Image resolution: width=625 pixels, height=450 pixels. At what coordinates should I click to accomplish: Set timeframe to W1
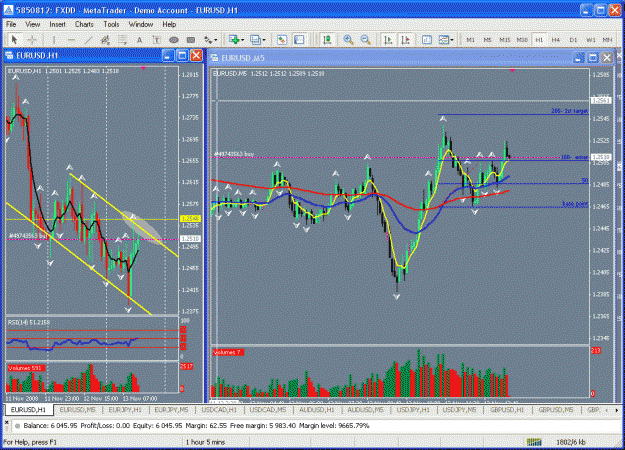point(590,40)
